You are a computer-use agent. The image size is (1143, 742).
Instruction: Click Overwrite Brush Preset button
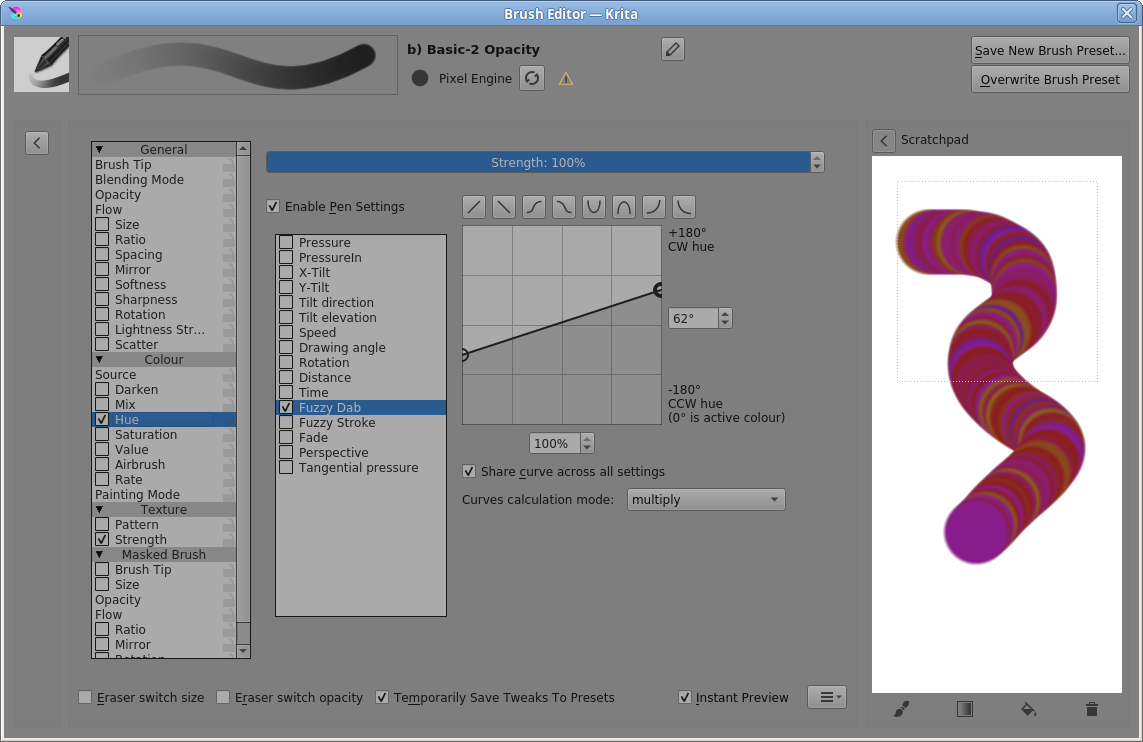click(x=1050, y=79)
